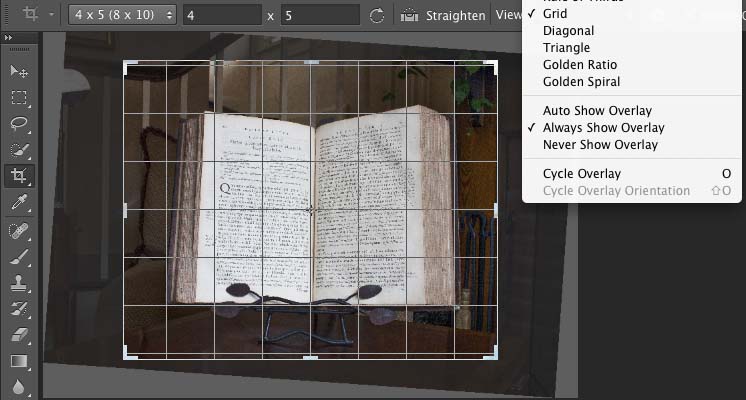Select the Gradient tool
The height and width of the screenshot is (400, 746).
[x=19, y=361]
